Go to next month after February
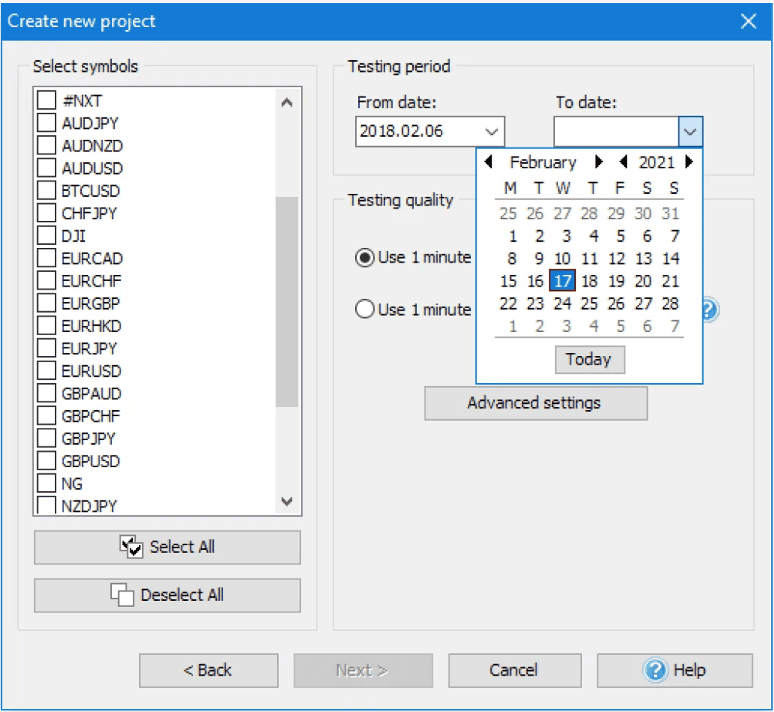 click(x=598, y=162)
